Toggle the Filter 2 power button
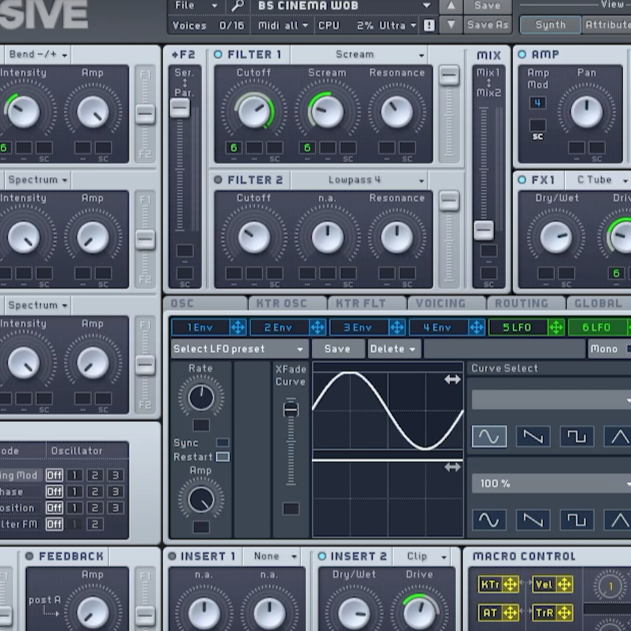Screen dimensions: 631x631 pos(218,180)
